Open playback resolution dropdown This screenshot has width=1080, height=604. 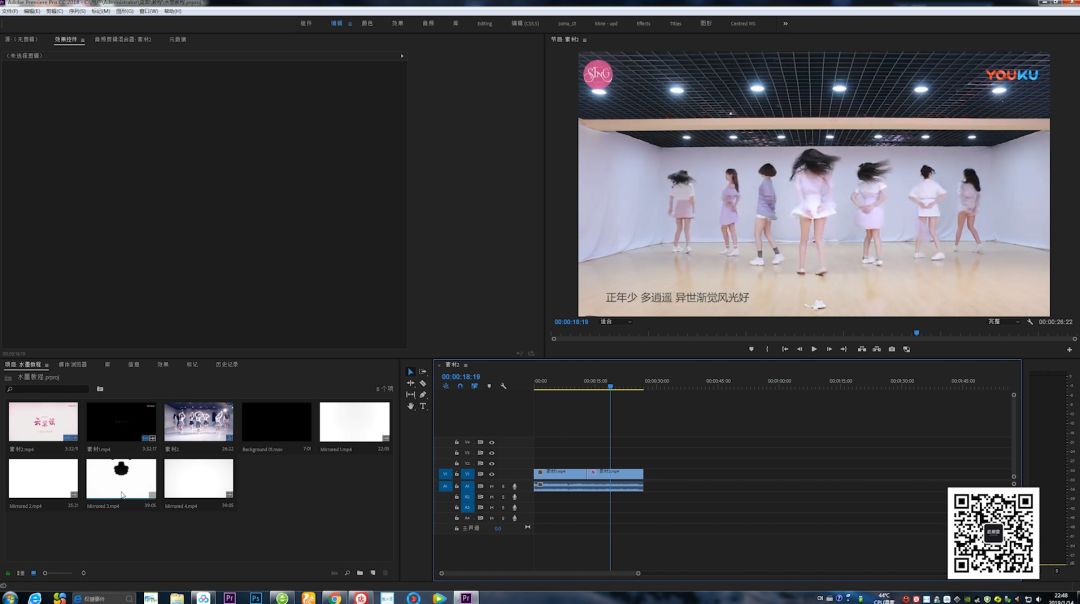1004,322
